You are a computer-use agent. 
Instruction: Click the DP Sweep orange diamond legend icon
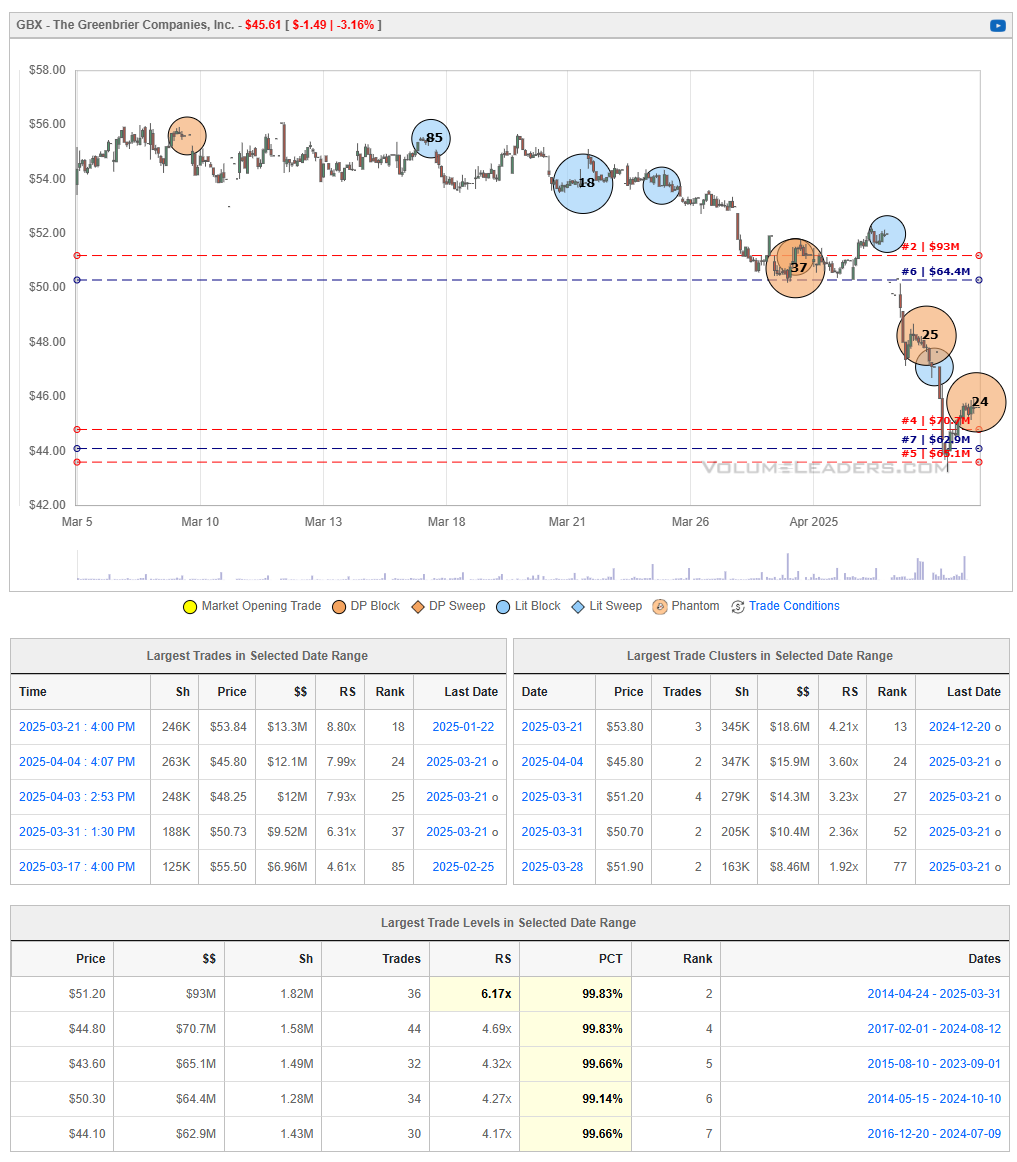point(418,607)
